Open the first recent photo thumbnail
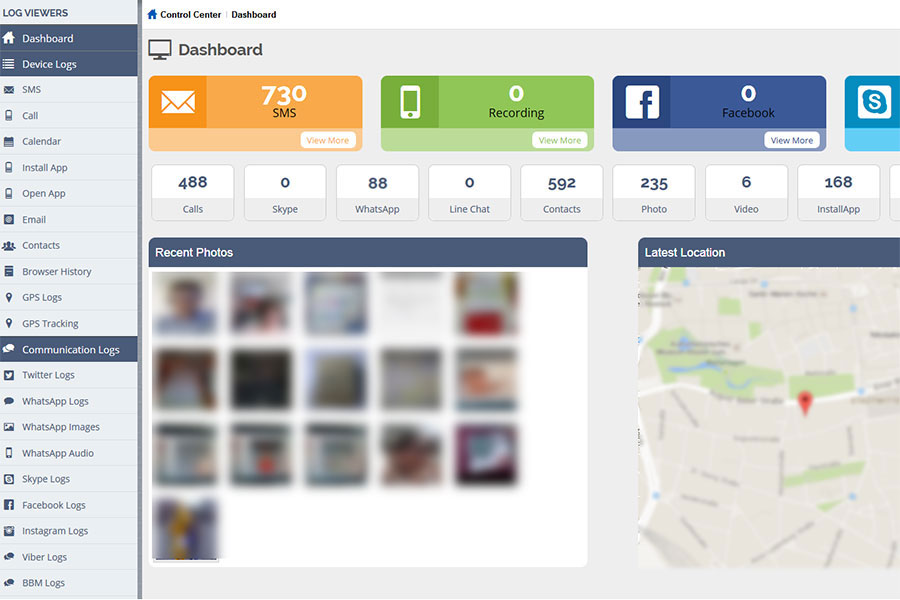This screenshot has width=900, height=600. coord(185,303)
